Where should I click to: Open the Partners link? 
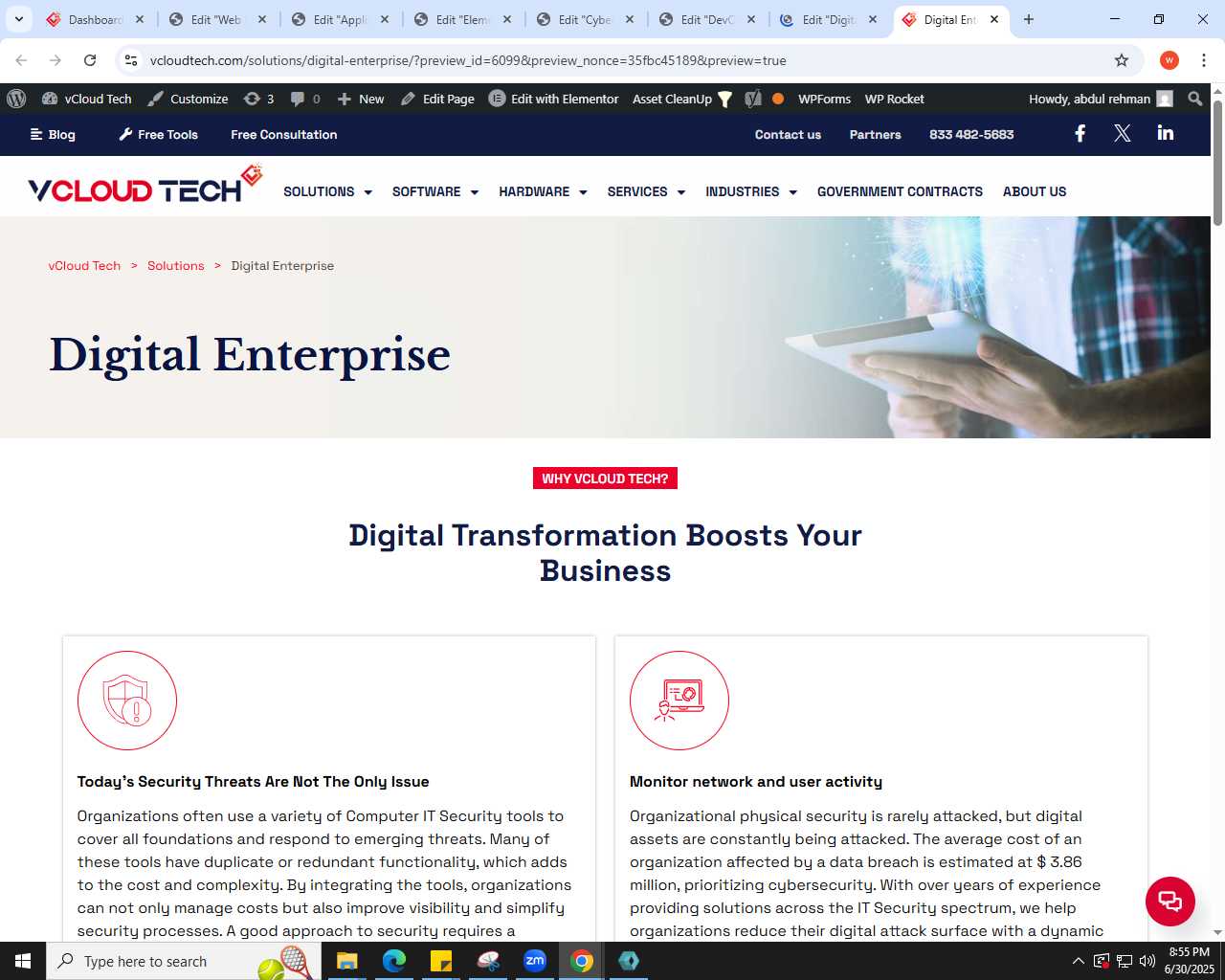click(875, 135)
